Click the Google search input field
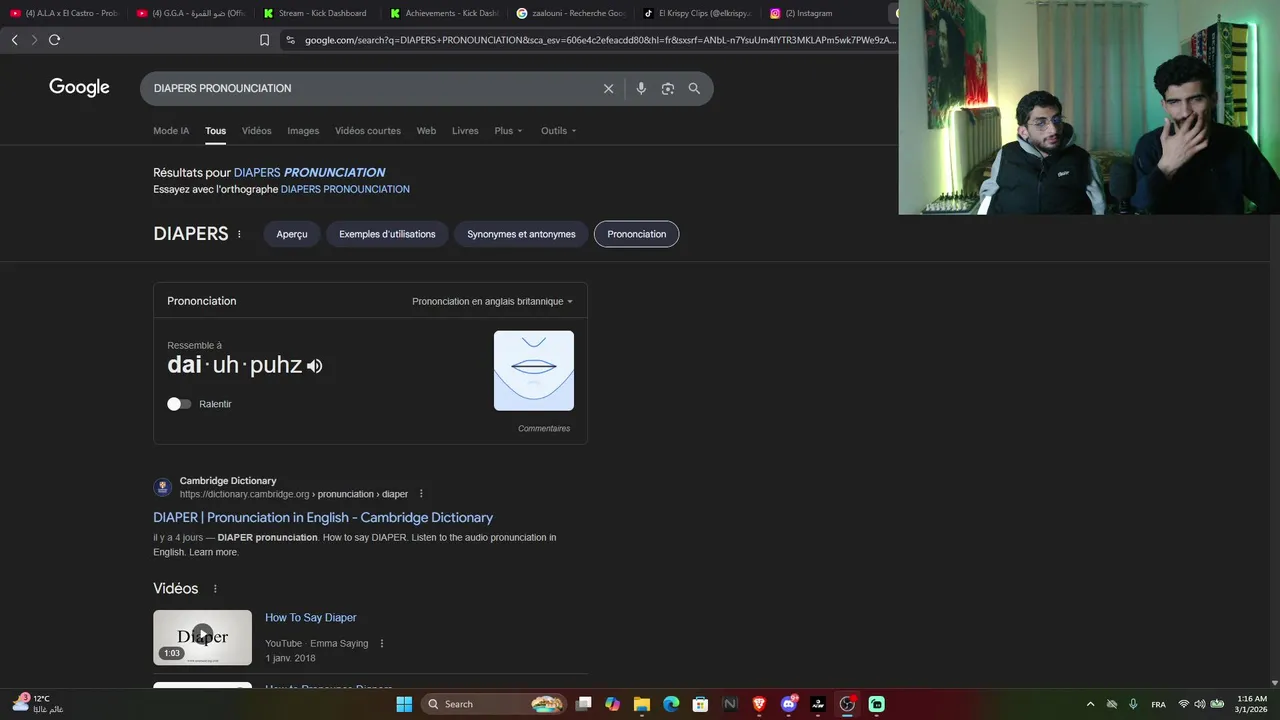The width and height of the screenshot is (1280, 720). 370,88
